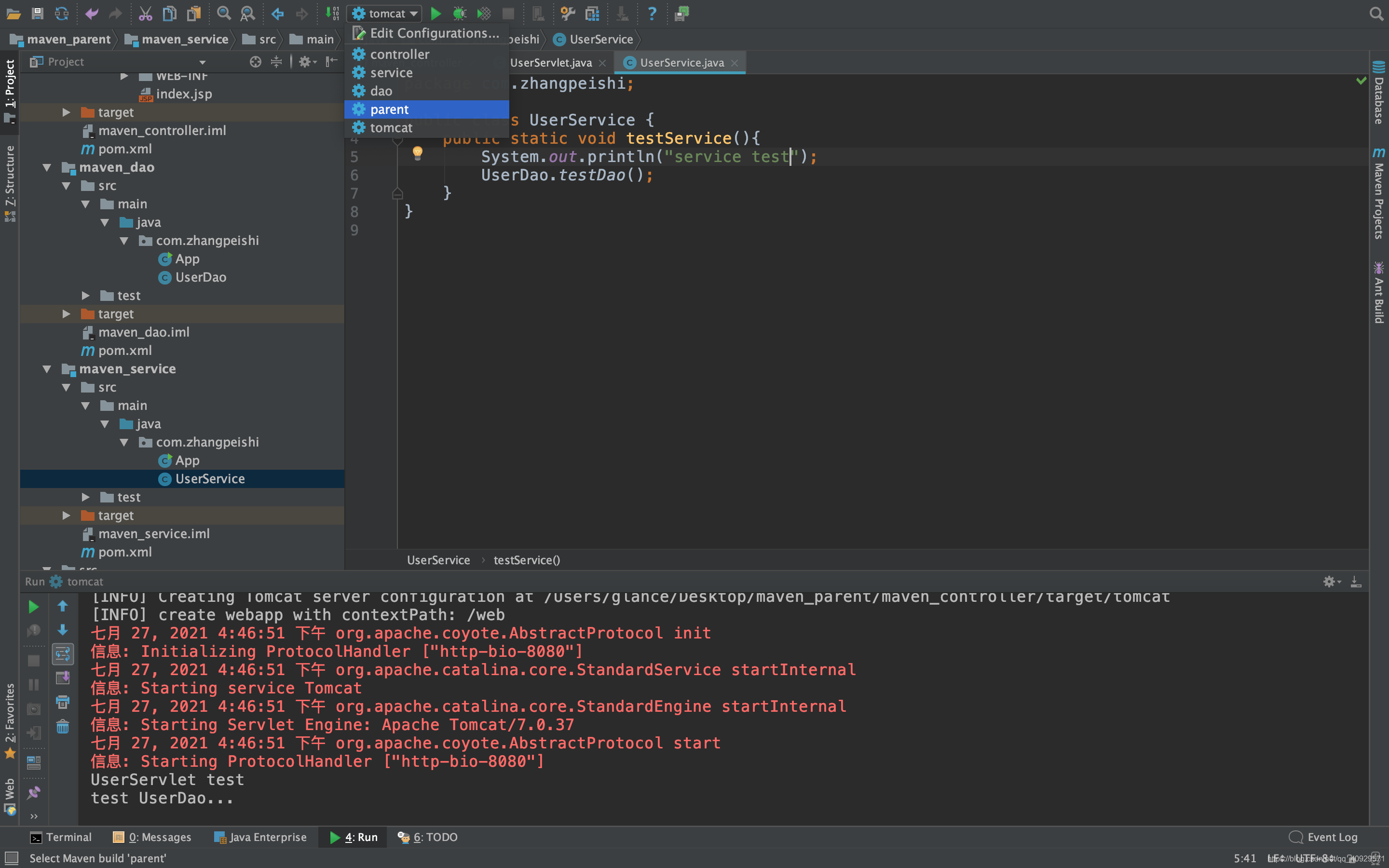
Task: Open UserDao class in project tree
Action: (200, 277)
